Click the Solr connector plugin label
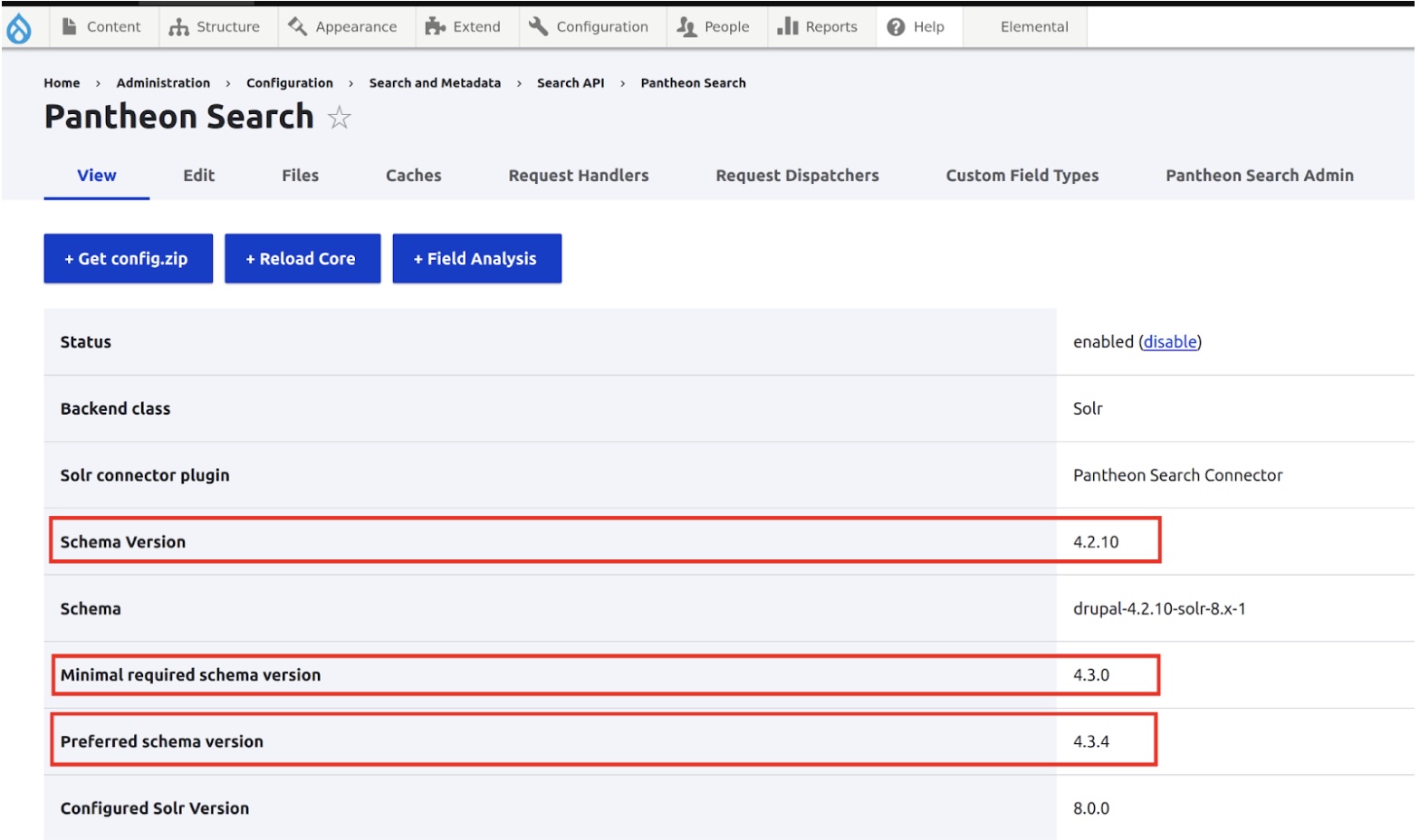Screen dimensions: 1420x840 (x=145, y=476)
